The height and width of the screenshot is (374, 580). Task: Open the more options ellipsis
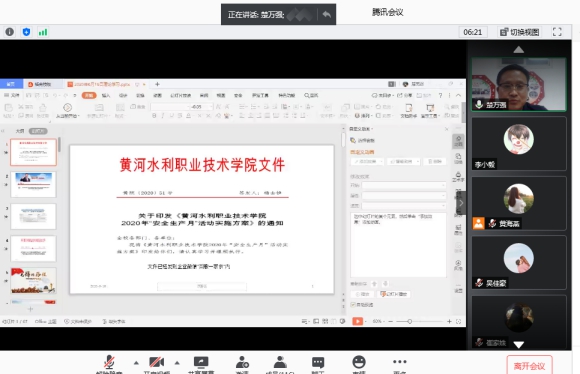[x=400, y=361]
